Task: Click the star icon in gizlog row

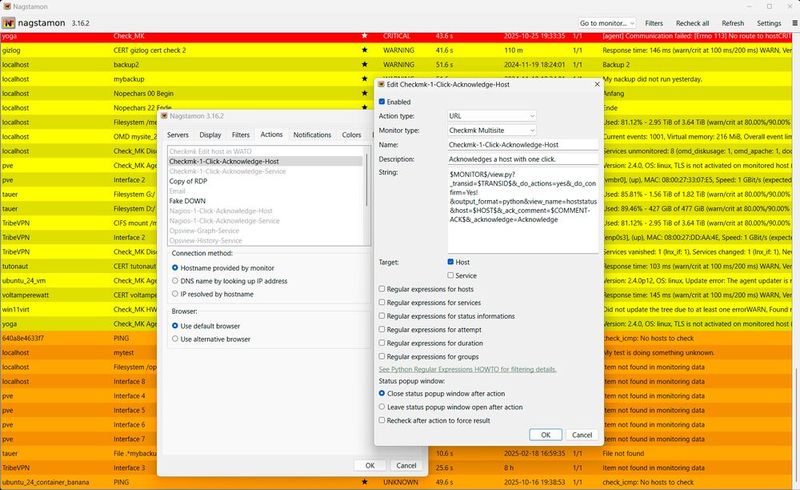Action: [x=364, y=50]
